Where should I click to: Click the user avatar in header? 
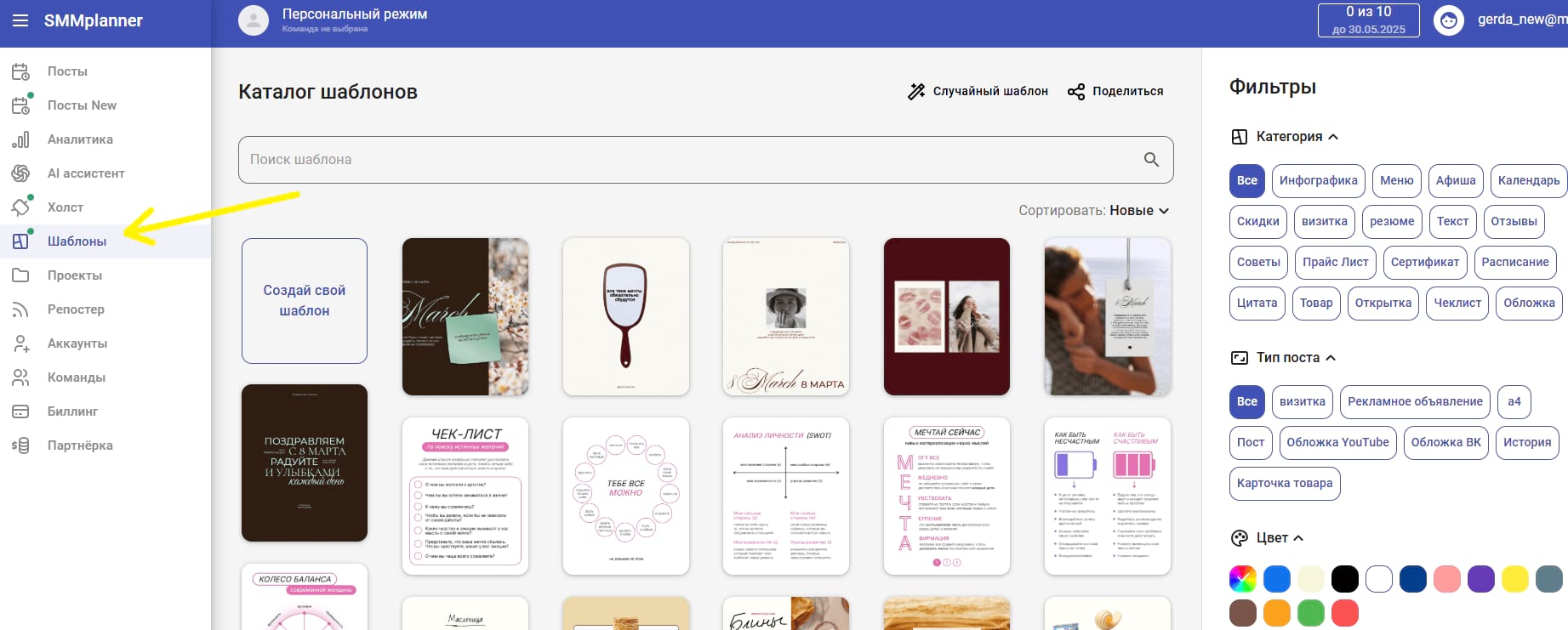coord(1449,20)
